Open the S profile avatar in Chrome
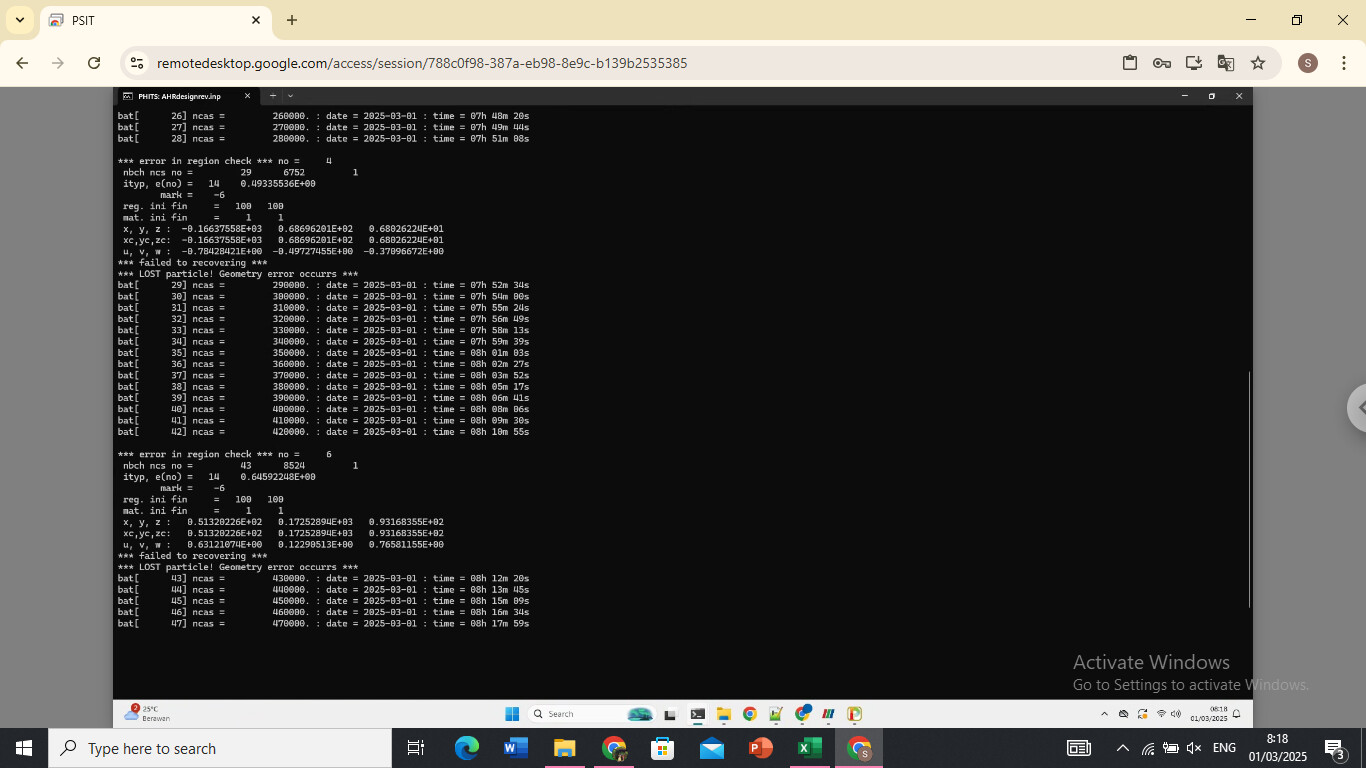This screenshot has height=768, width=1366. (x=1307, y=62)
